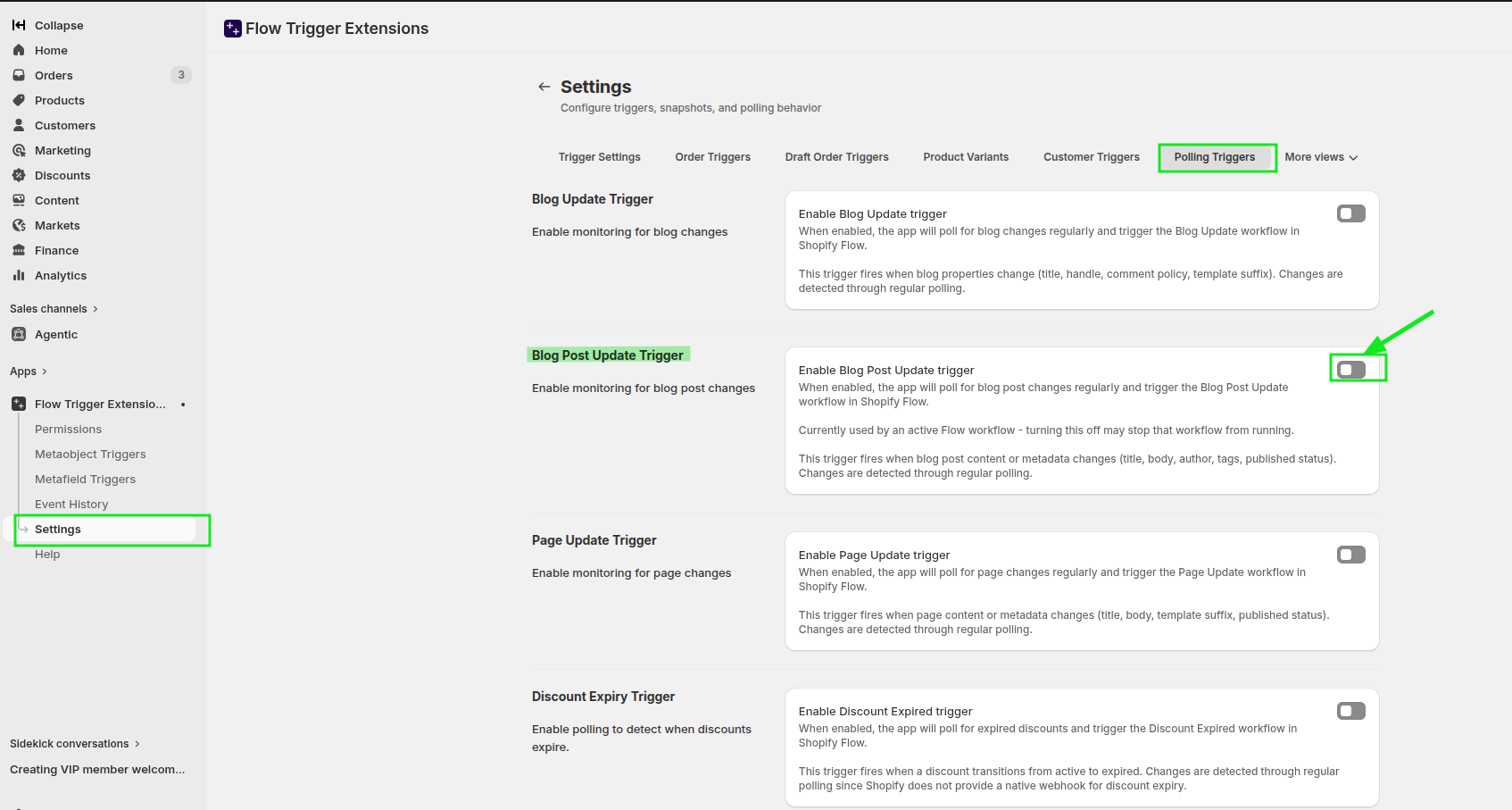This screenshot has width=1512, height=810.
Task: Select the Polling Triggers tab
Action: click(x=1215, y=157)
